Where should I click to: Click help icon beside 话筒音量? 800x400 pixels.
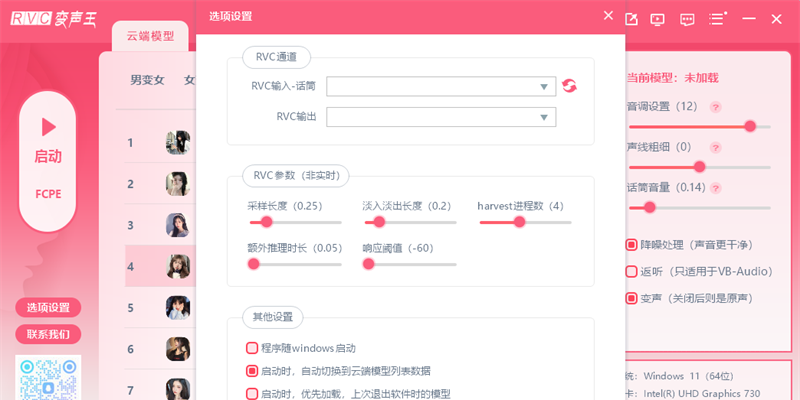[x=715, y=187]
